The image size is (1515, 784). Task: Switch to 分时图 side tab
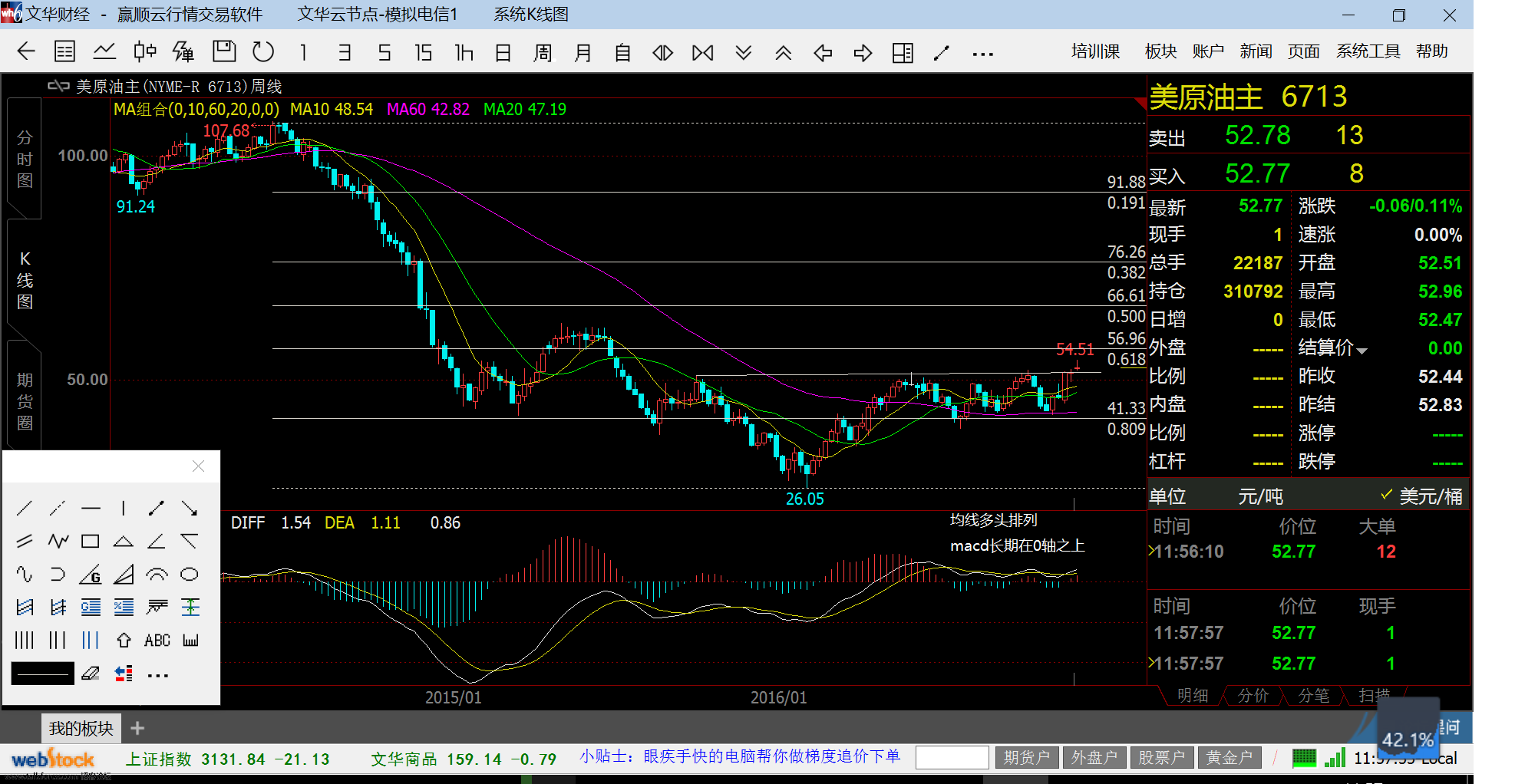point(25,159)
